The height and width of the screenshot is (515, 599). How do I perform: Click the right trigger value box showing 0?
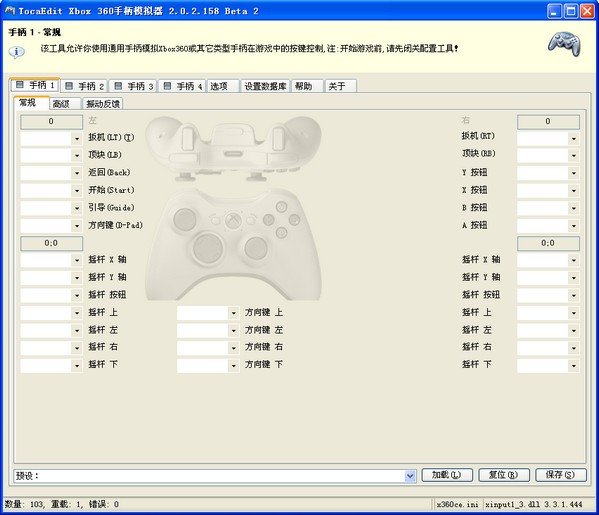(x=548, y=122)
